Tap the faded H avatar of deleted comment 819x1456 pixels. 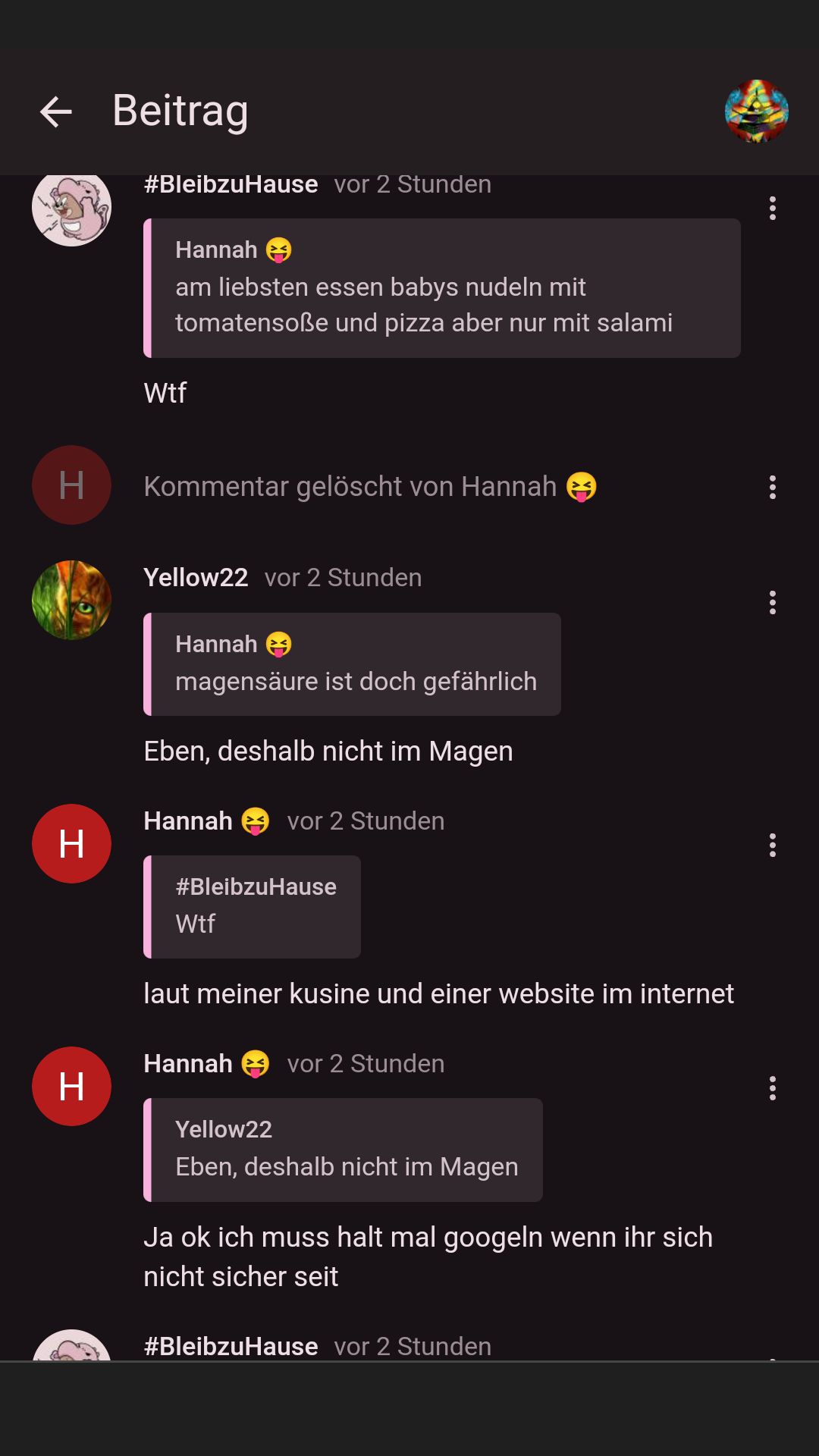(71, 485)
